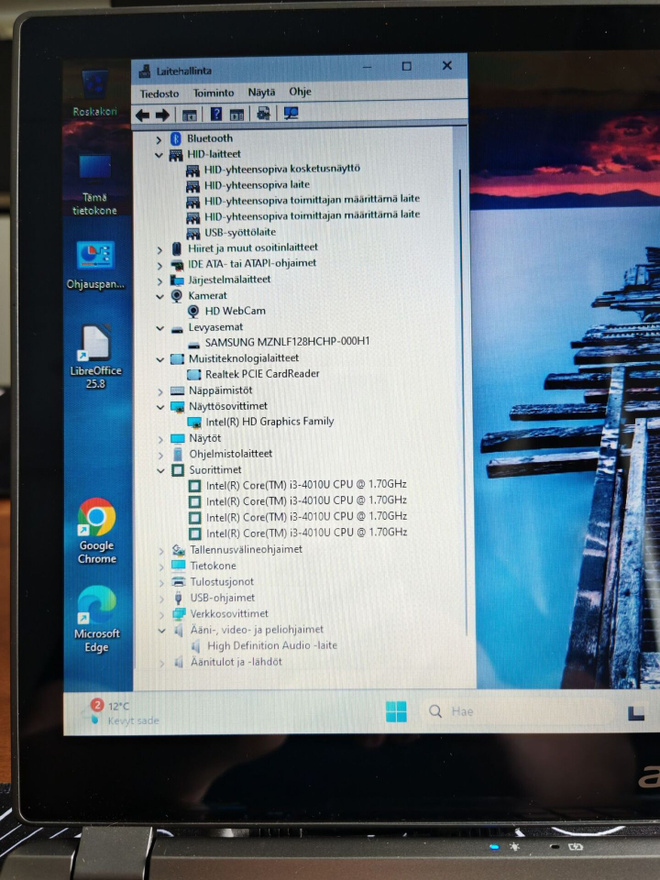Select the LibreOffice 25.8 desktop icon
This screenshot has height=880, width=660.
click(95, 356)
